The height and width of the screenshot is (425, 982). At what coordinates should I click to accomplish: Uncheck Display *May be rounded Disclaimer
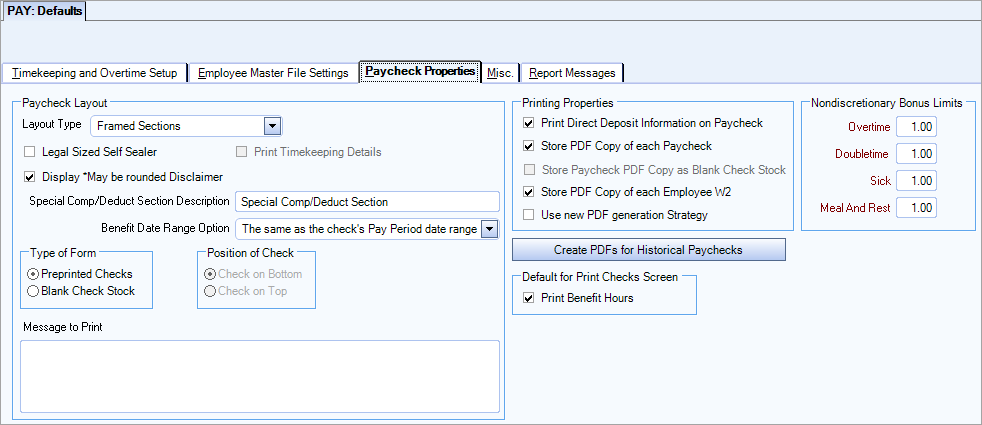(30, 177)
